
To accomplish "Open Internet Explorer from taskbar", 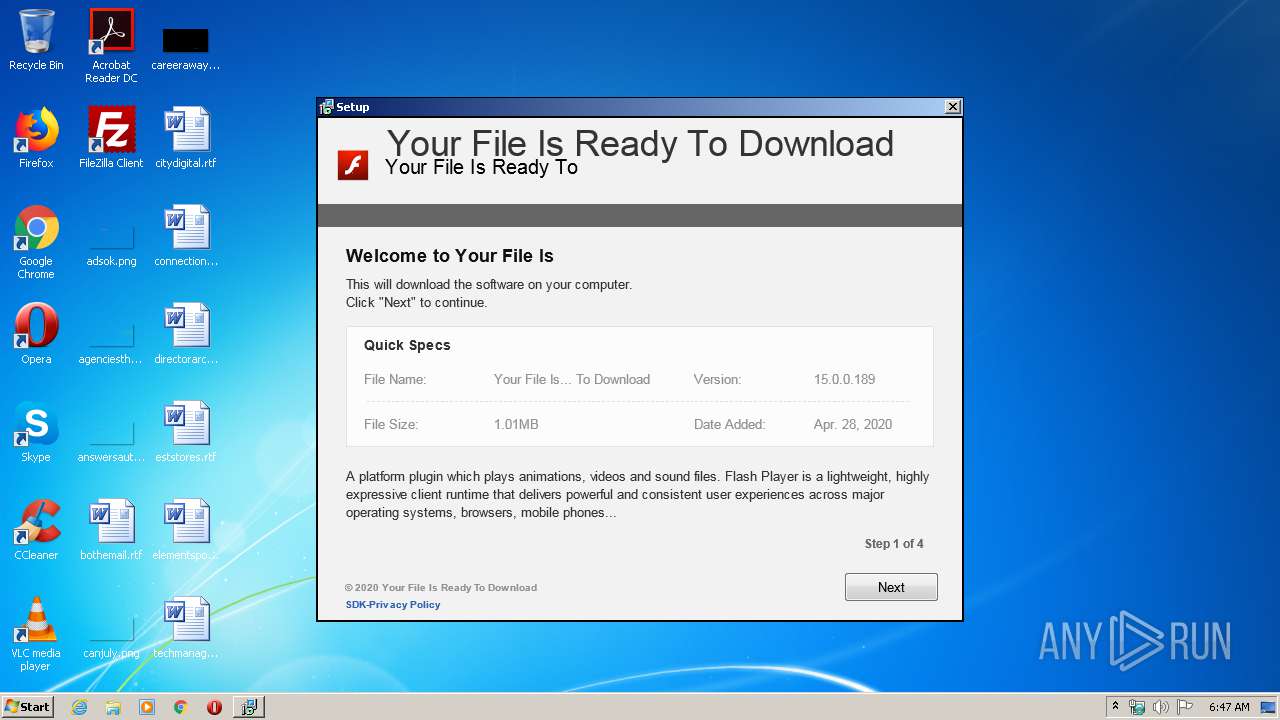I will pyautogui.click(x=79, y=707).
